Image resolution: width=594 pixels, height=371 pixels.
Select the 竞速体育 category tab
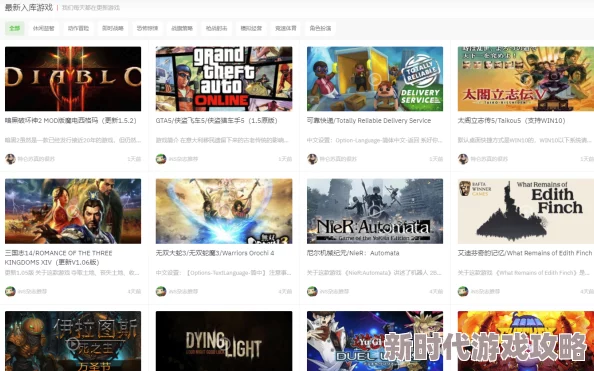[286, 28]
